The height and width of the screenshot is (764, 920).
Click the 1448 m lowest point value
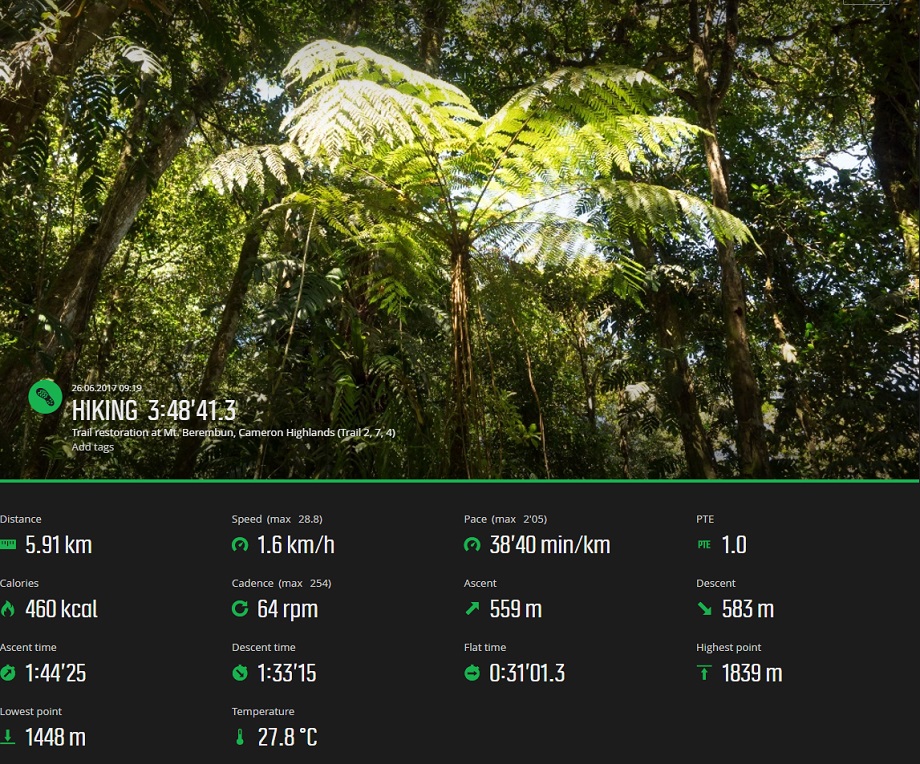(x=56, y=737)
